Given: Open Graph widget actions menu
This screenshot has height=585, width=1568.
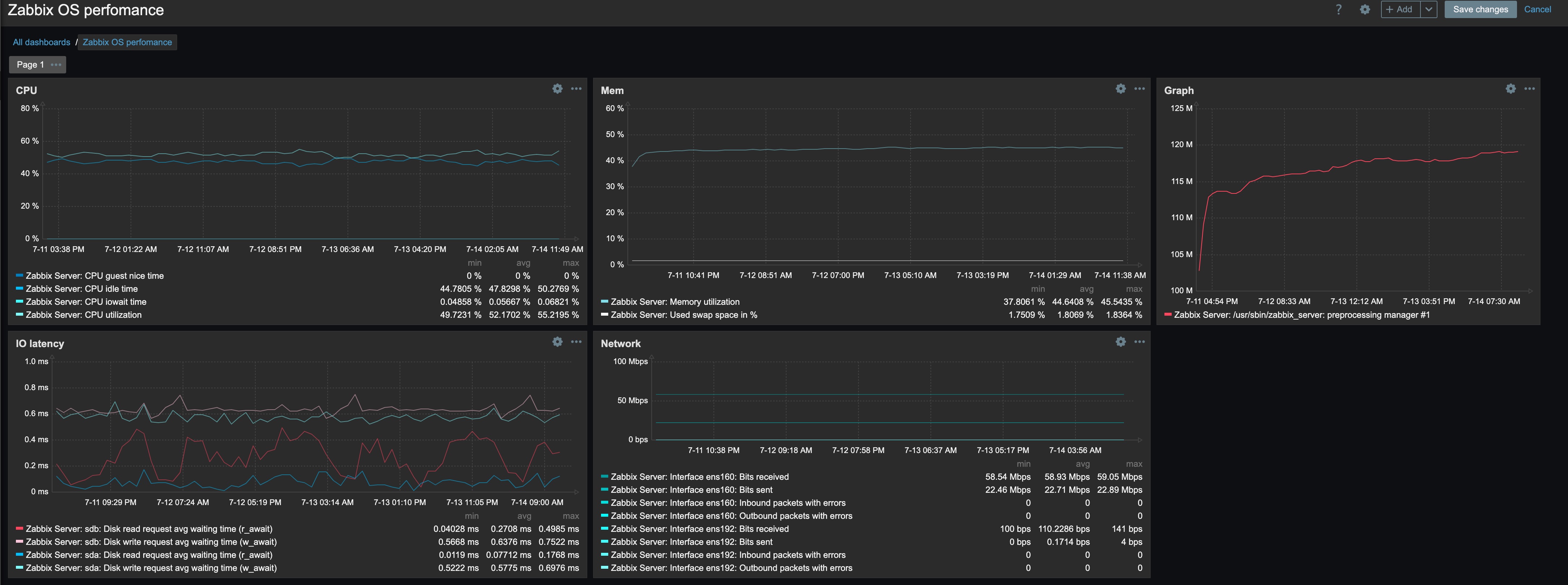Looking at the screenshot, I should 1529,88.
